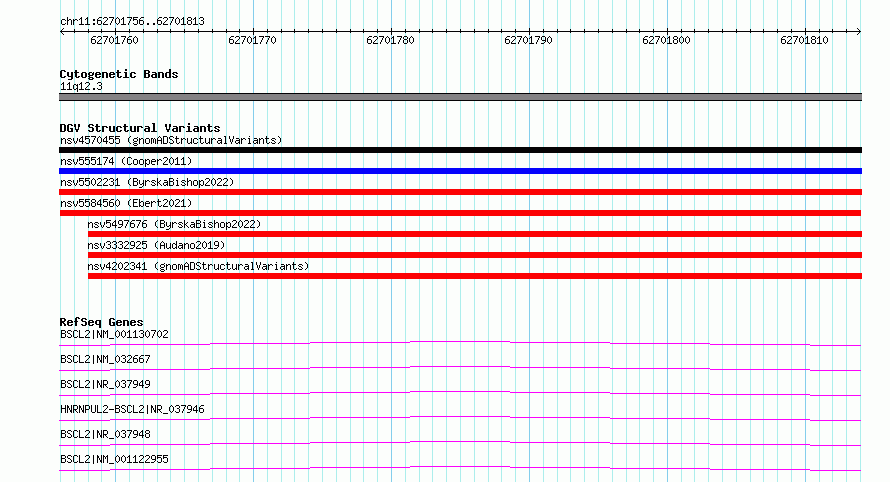Open variant nsv4202341 (gnomADStructuralVariants) label

(x=198, y=266)
